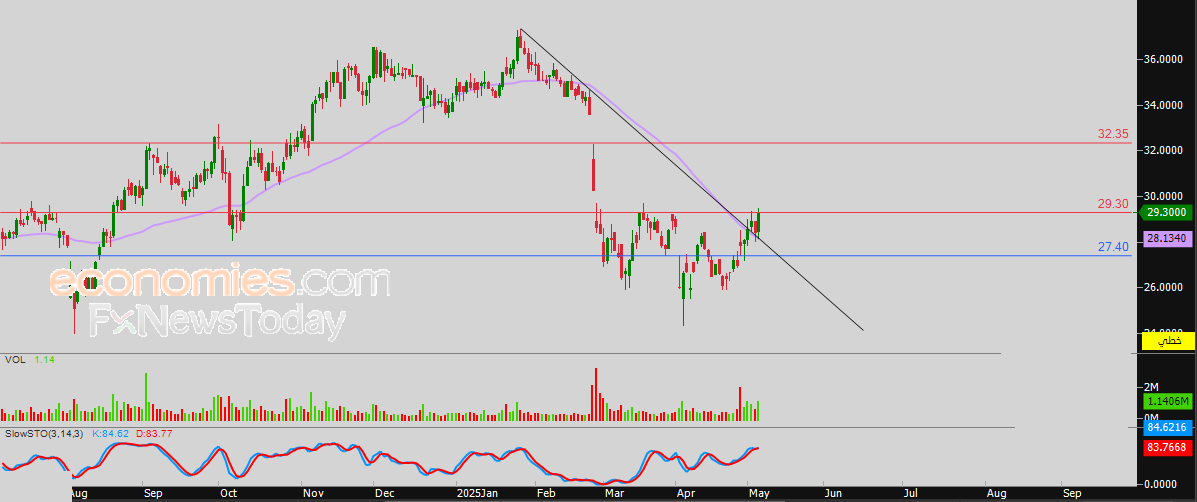The height and width of the screenshot is (502, 1197).
Task: Click the K:84.62 stochastic reading
Action: [x=109, y=433]
